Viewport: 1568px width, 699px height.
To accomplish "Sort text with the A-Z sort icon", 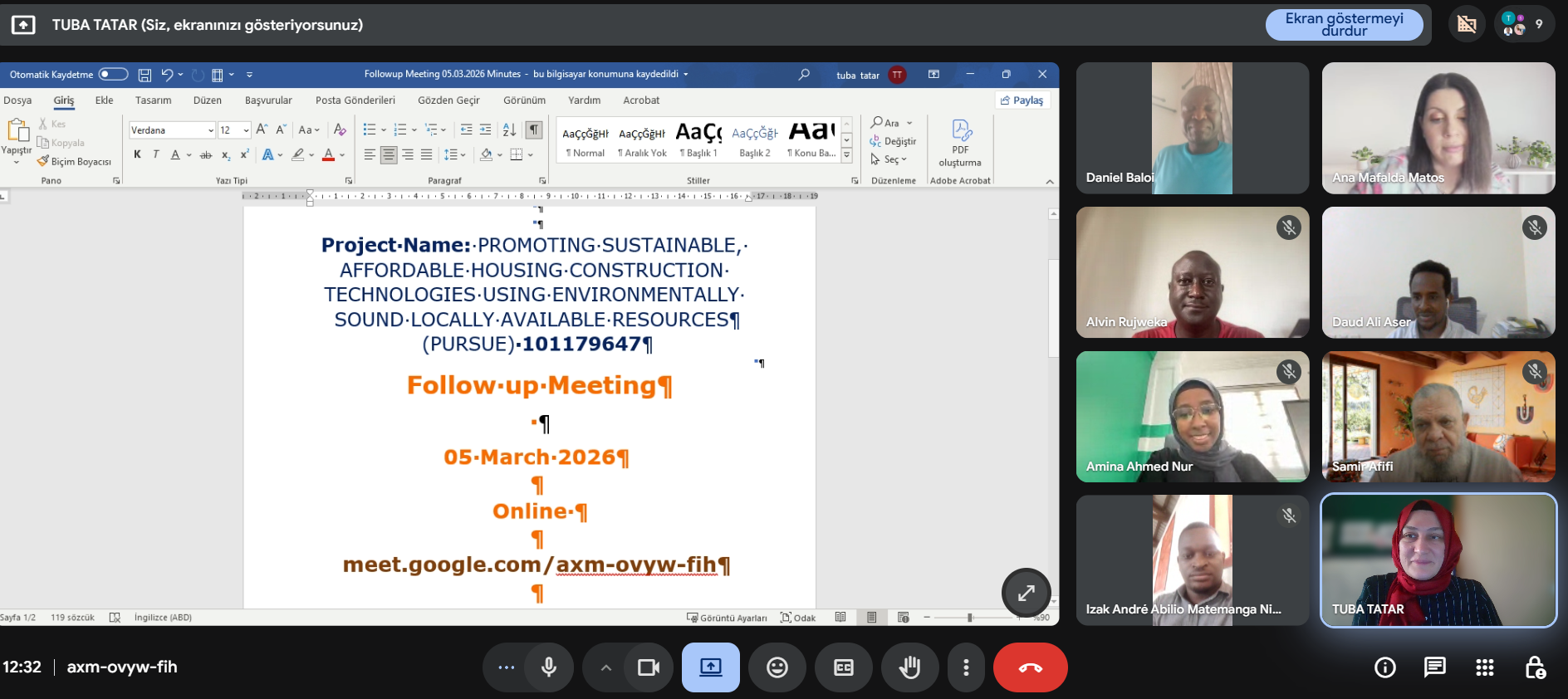I will pos(509,130).
